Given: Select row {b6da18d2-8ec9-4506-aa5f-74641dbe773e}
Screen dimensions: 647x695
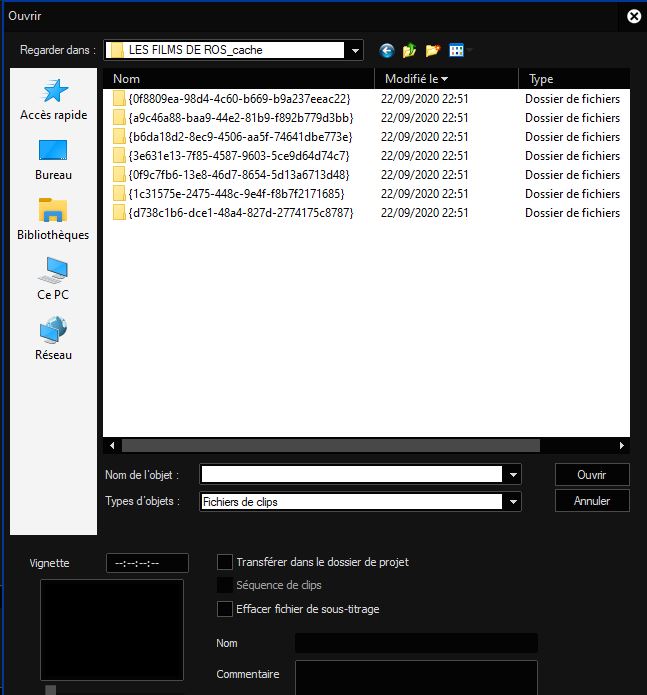Looking at the screenshot, I should (366, 137).
